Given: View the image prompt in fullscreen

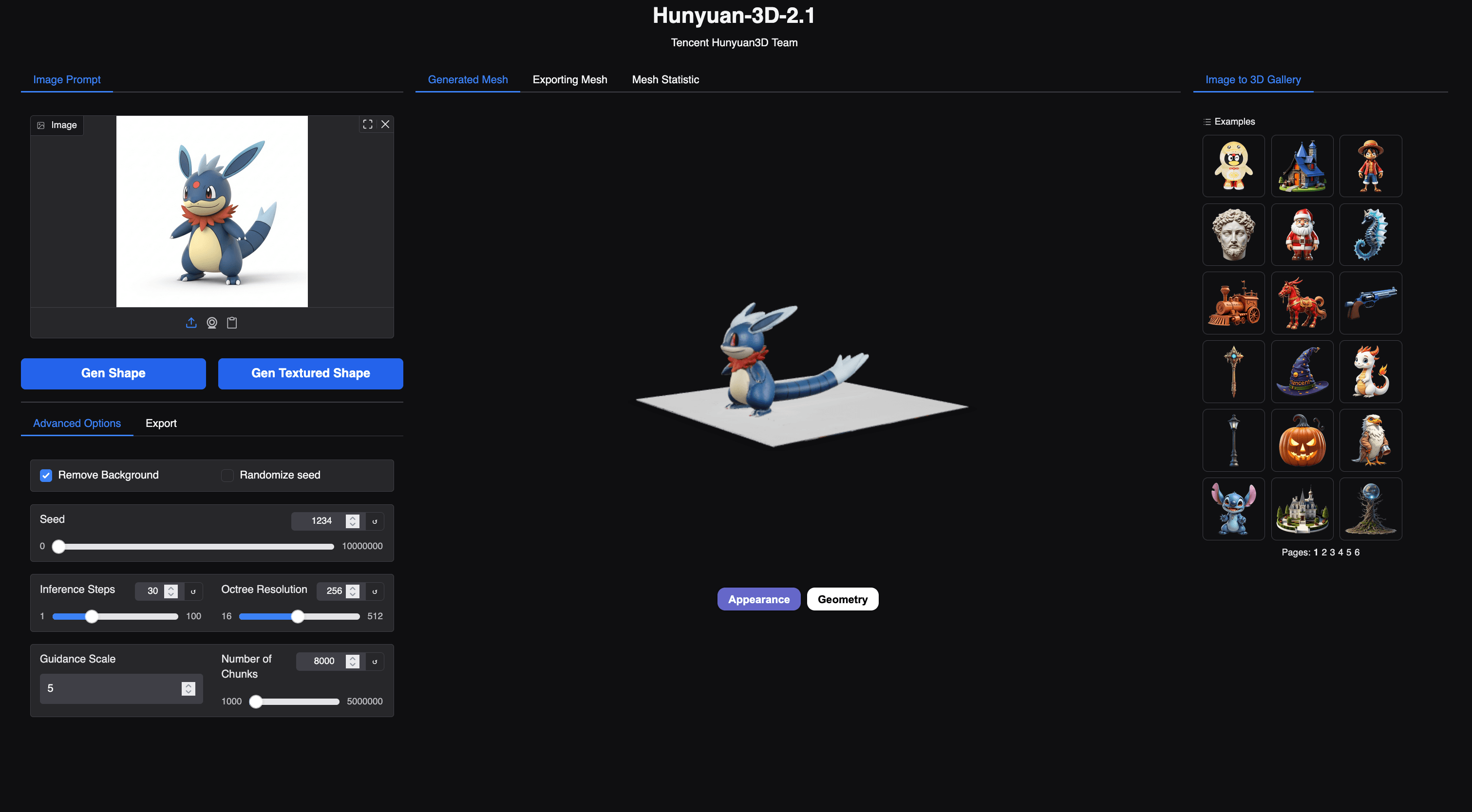Looking at the screenshot, I should [x=367, y=125].
